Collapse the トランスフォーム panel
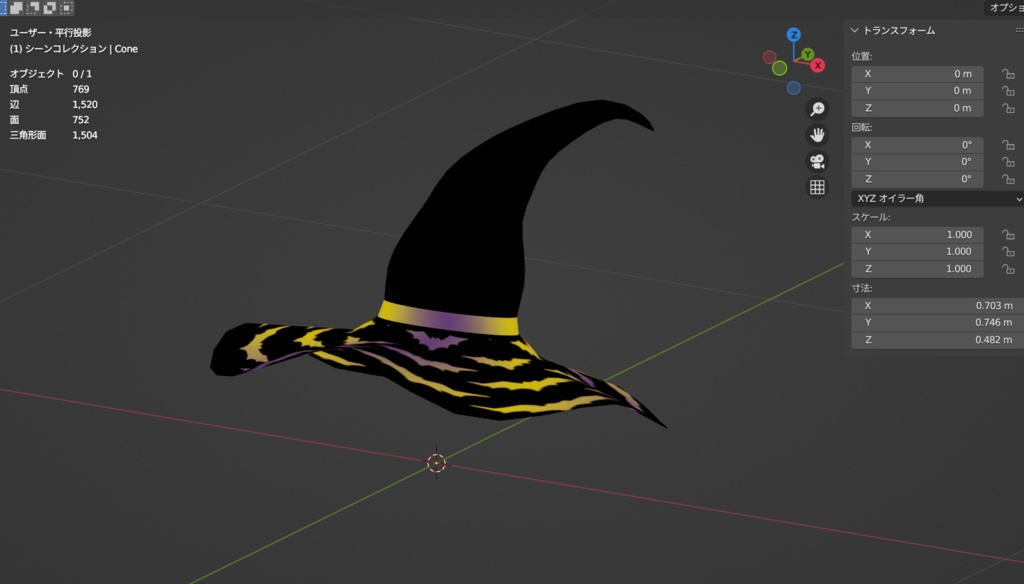The width and height of the screenshot is (1024, 584). pos(854,30)
